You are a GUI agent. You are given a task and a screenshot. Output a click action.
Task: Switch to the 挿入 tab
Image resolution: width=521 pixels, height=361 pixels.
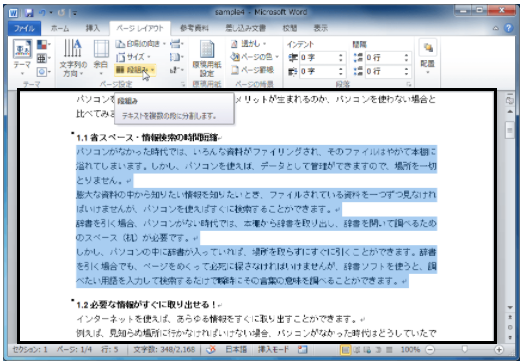click(93, 28)
